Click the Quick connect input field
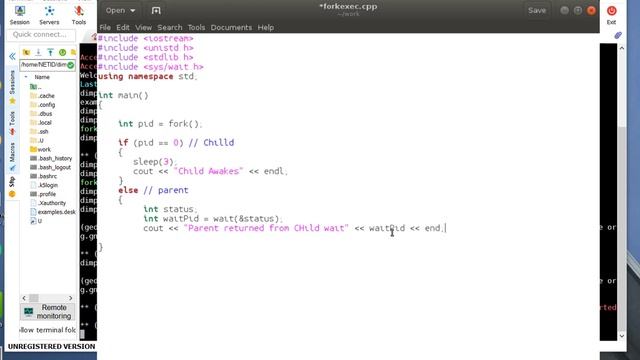 pyautogui.click(x=41, y=35)
